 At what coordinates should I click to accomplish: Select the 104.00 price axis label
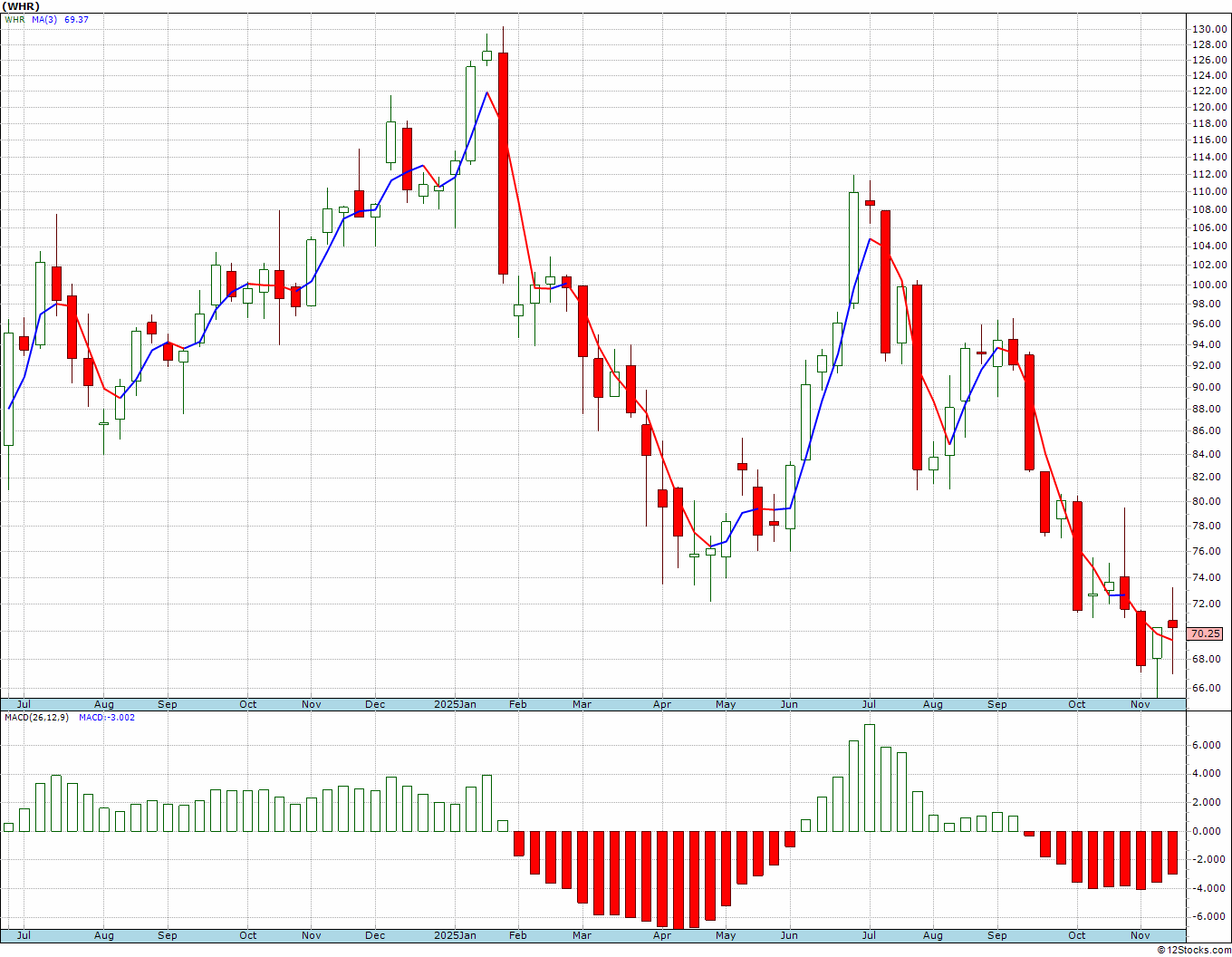pos(1209,246)
